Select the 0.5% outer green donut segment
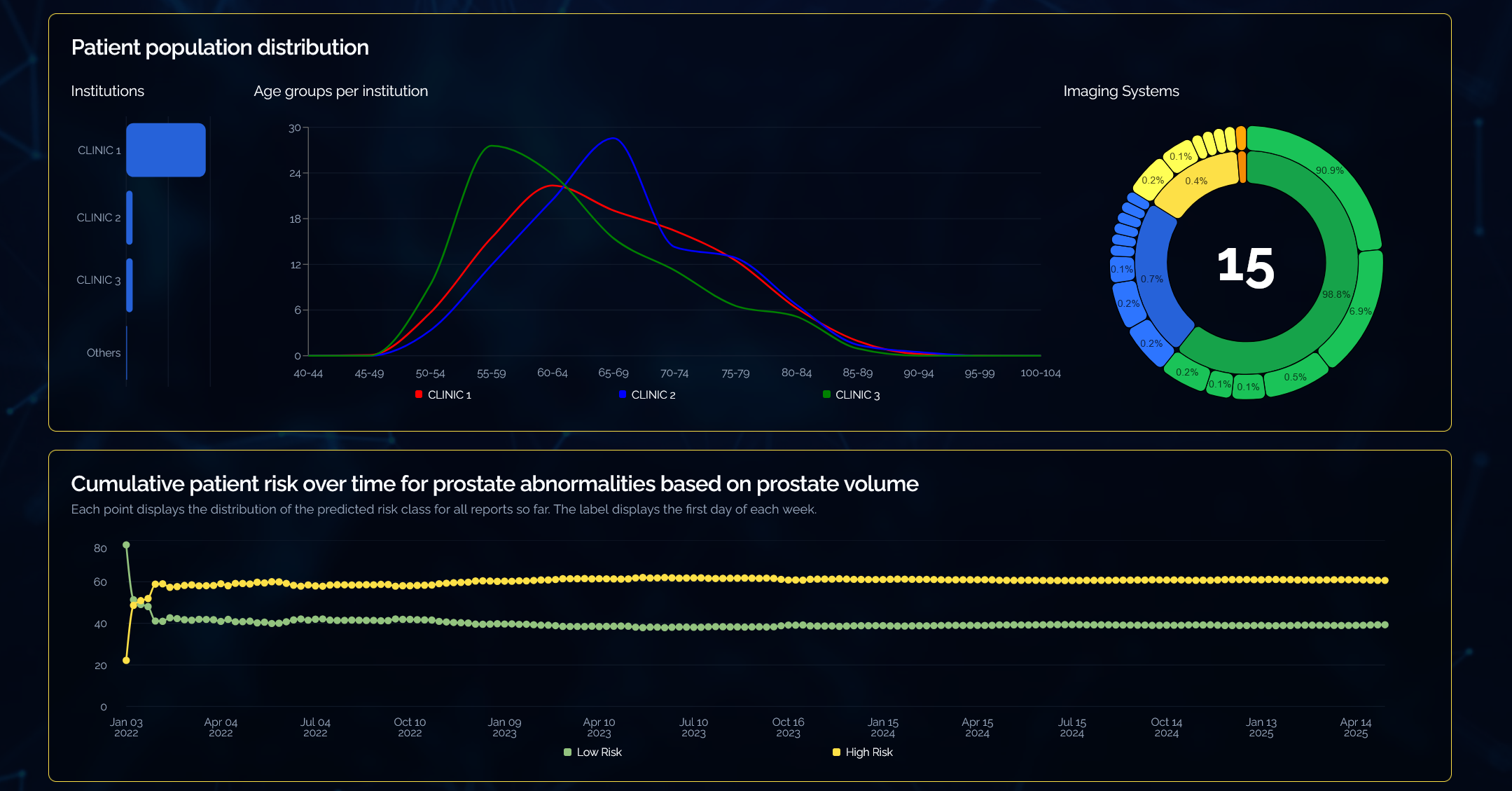 (1296, 378)
